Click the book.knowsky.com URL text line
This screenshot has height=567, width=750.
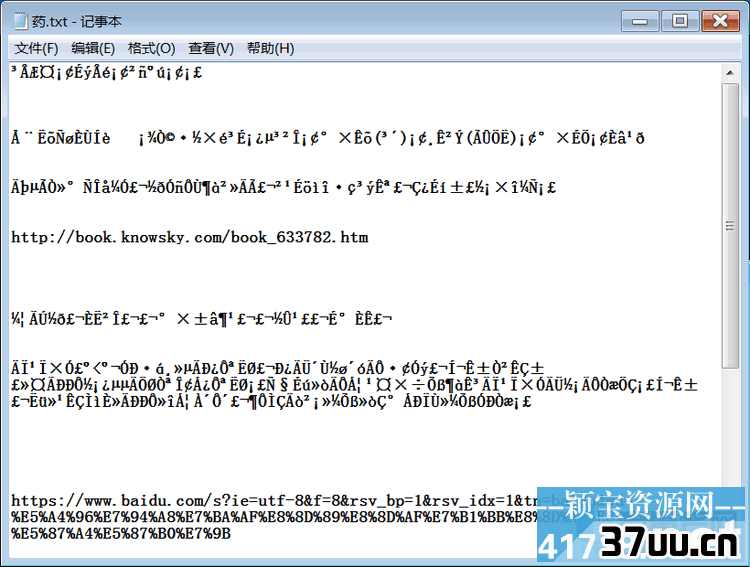click(190, 237)
